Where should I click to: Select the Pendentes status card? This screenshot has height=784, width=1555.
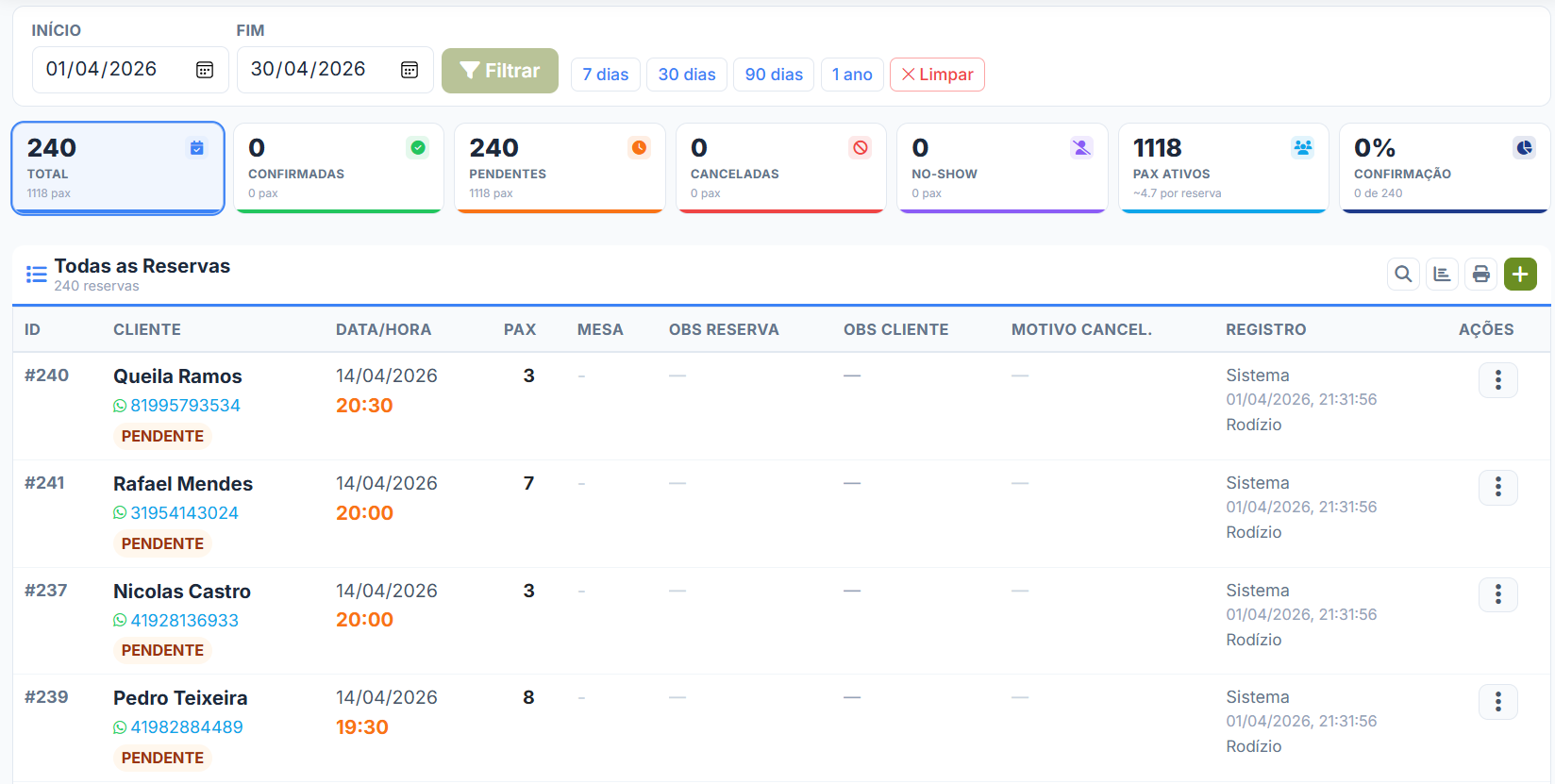[560, 168]
